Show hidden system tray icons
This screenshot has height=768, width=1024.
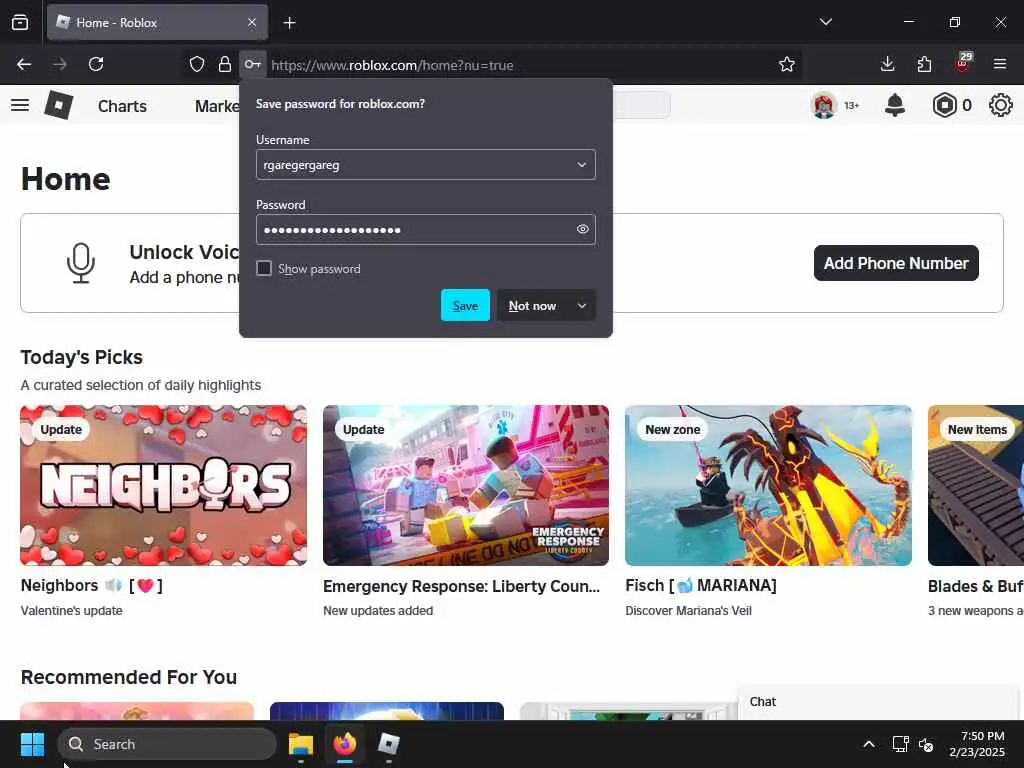[x=869, y=744]
